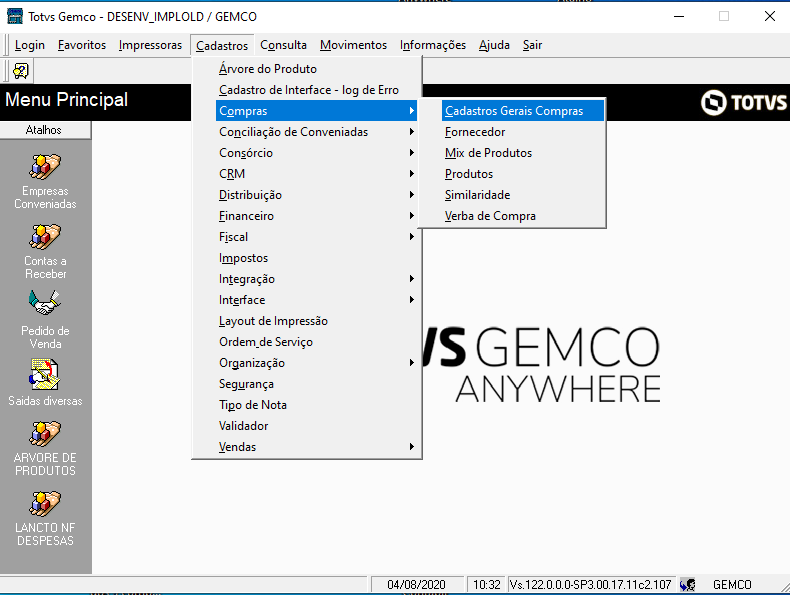Click the Menu Principal heading
Viewport: 790px width, 595px height.
67,100
